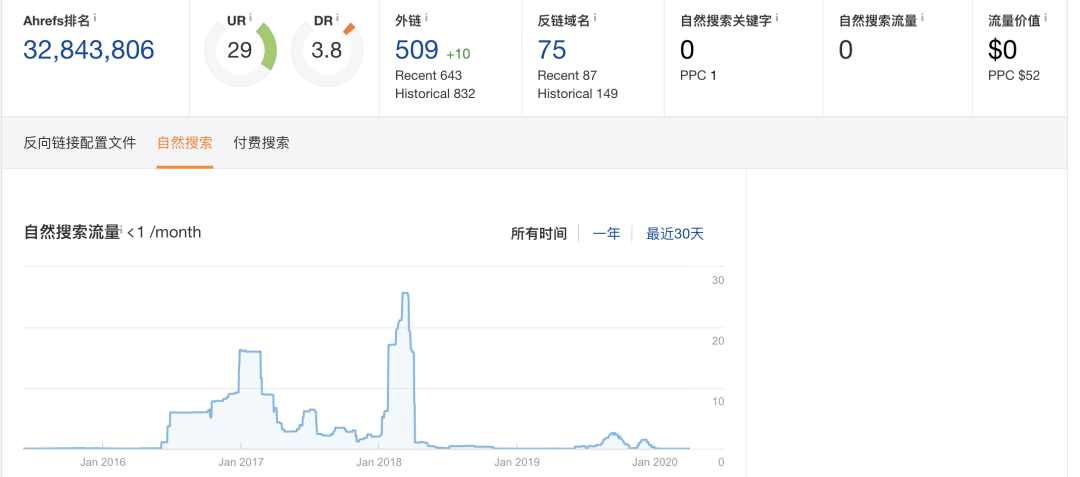This screenshot has width=1080, height=477.
Task: Switch chart to 最近30天 range
Action: tap(675, 233)
